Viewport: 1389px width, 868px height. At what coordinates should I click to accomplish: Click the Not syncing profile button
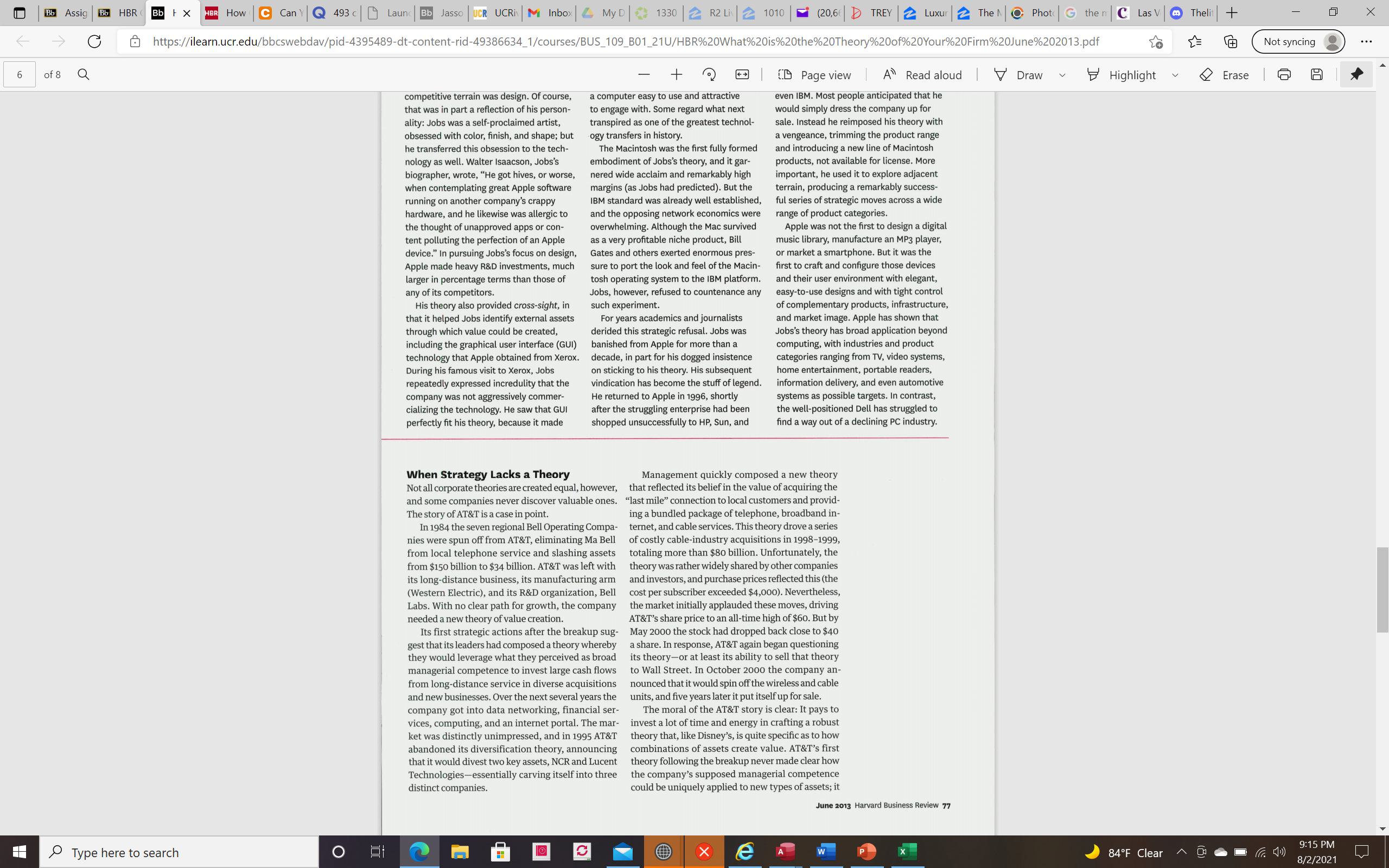[1298, 41]
